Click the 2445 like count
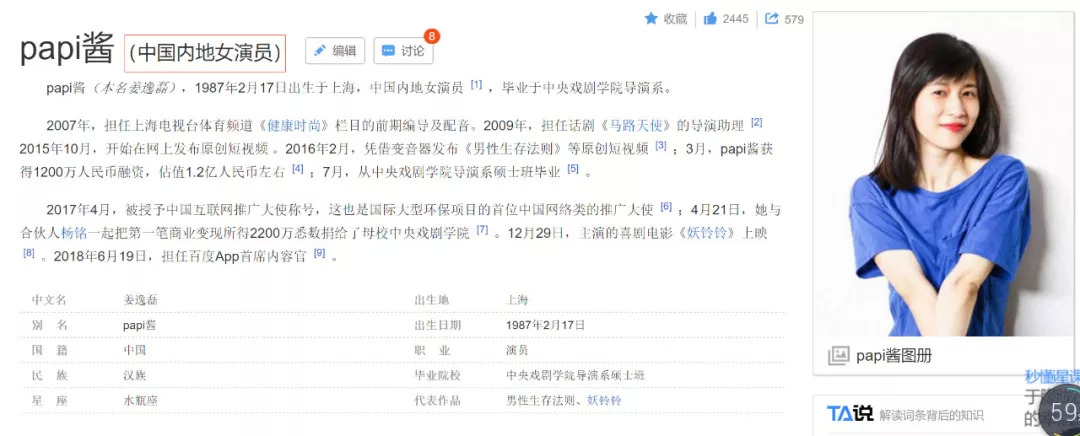 click(x=735, y=19)
